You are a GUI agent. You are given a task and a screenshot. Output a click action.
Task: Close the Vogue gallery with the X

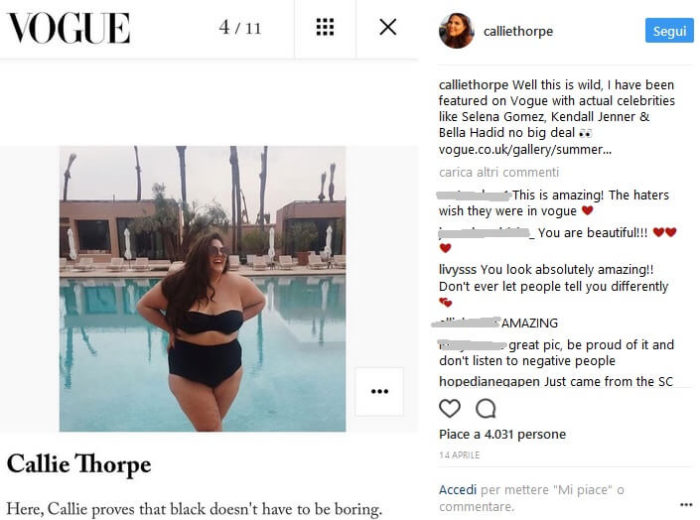(388, 27)
